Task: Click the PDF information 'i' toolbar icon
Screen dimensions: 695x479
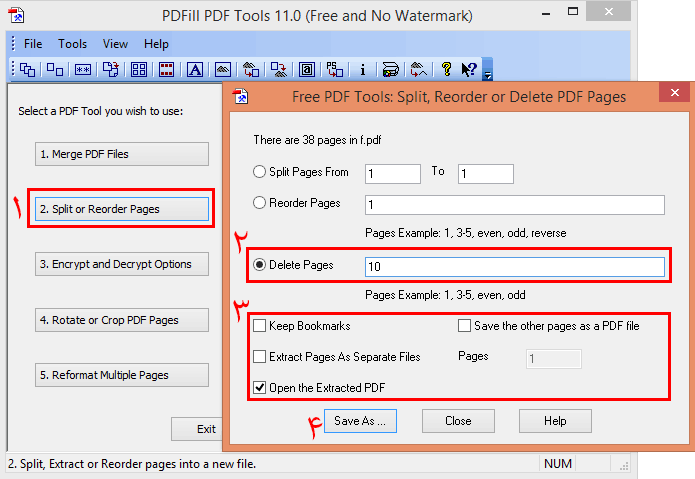Action: point(363,69)
